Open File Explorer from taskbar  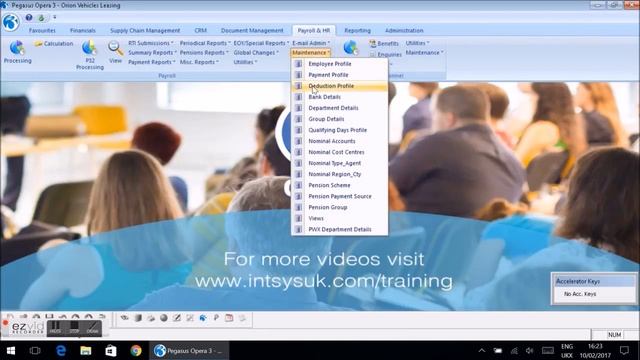coord(86,350)
